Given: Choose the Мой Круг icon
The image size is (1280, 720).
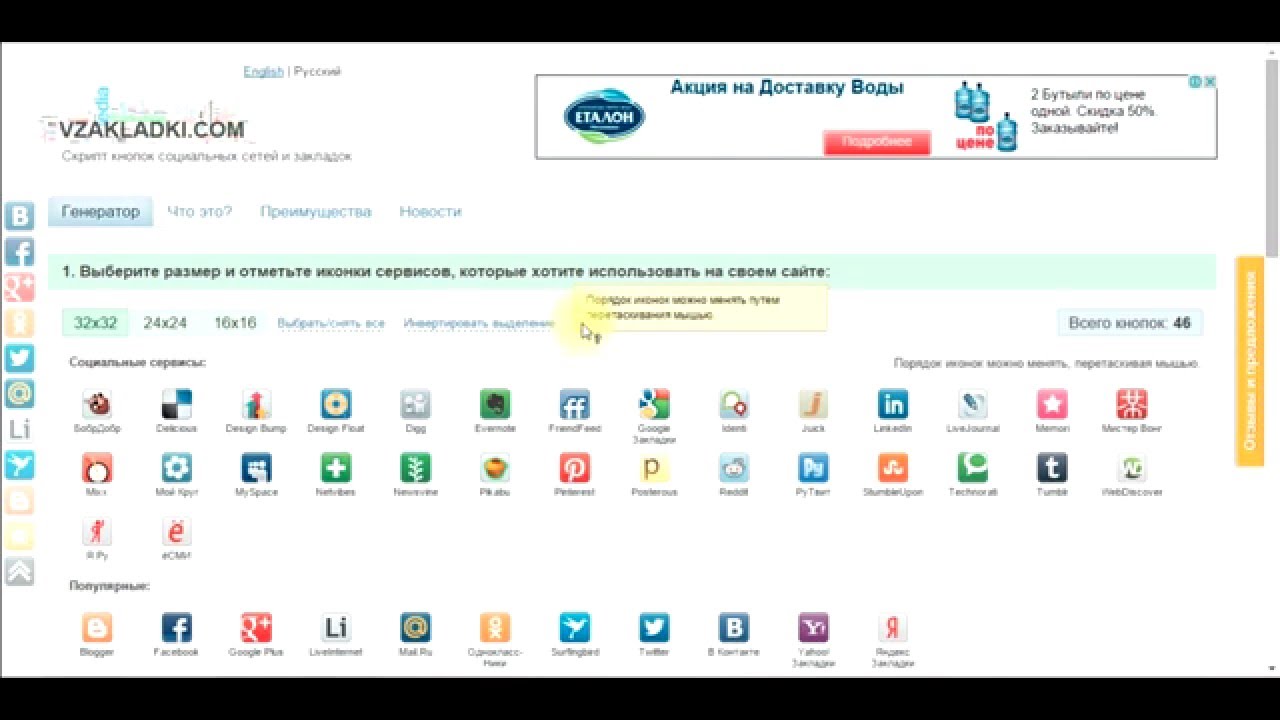Looking at the screenshot, I should coord(176,468).
